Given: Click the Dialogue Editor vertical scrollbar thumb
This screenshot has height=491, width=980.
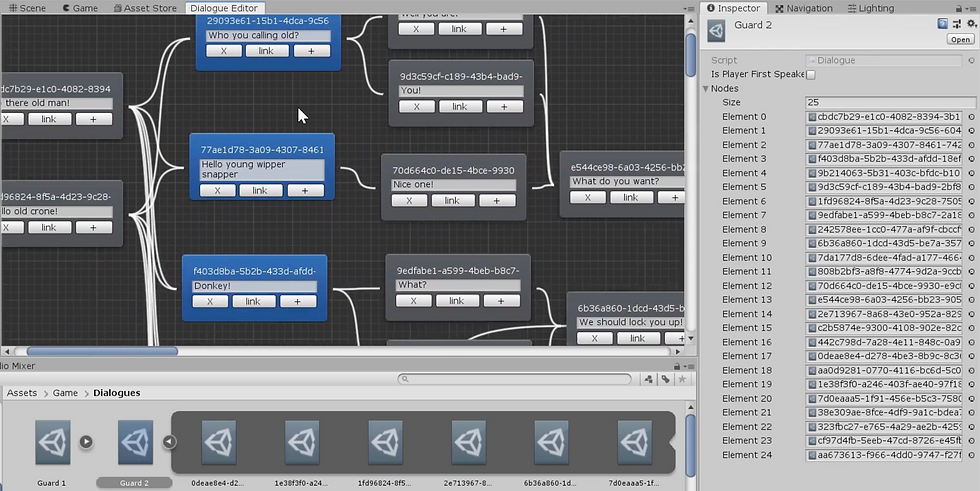Looking at the screenshot, I should point(691,55).
